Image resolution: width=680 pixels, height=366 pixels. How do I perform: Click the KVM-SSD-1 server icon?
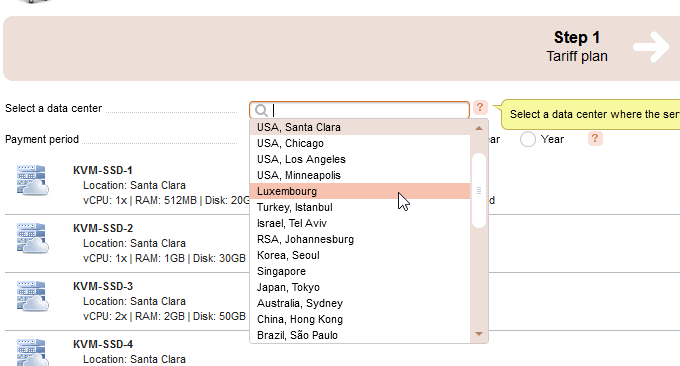33,180
